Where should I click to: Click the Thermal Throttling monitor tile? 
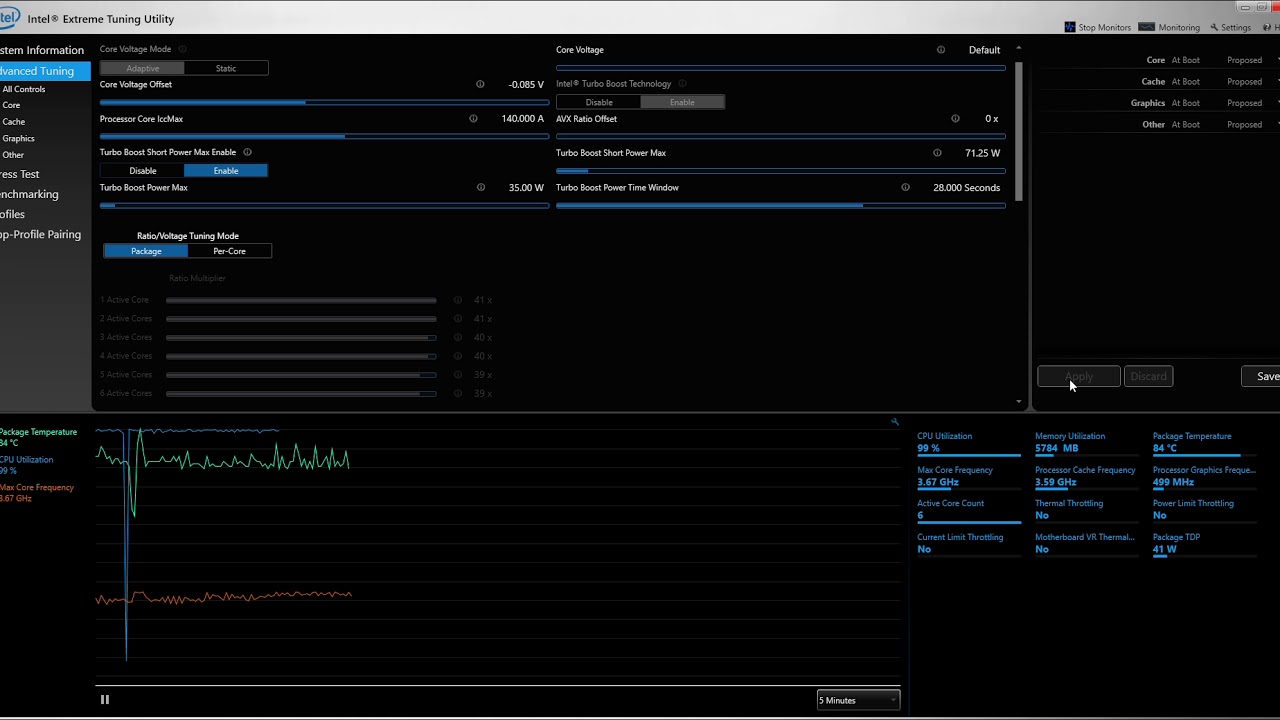point(1087,510)
